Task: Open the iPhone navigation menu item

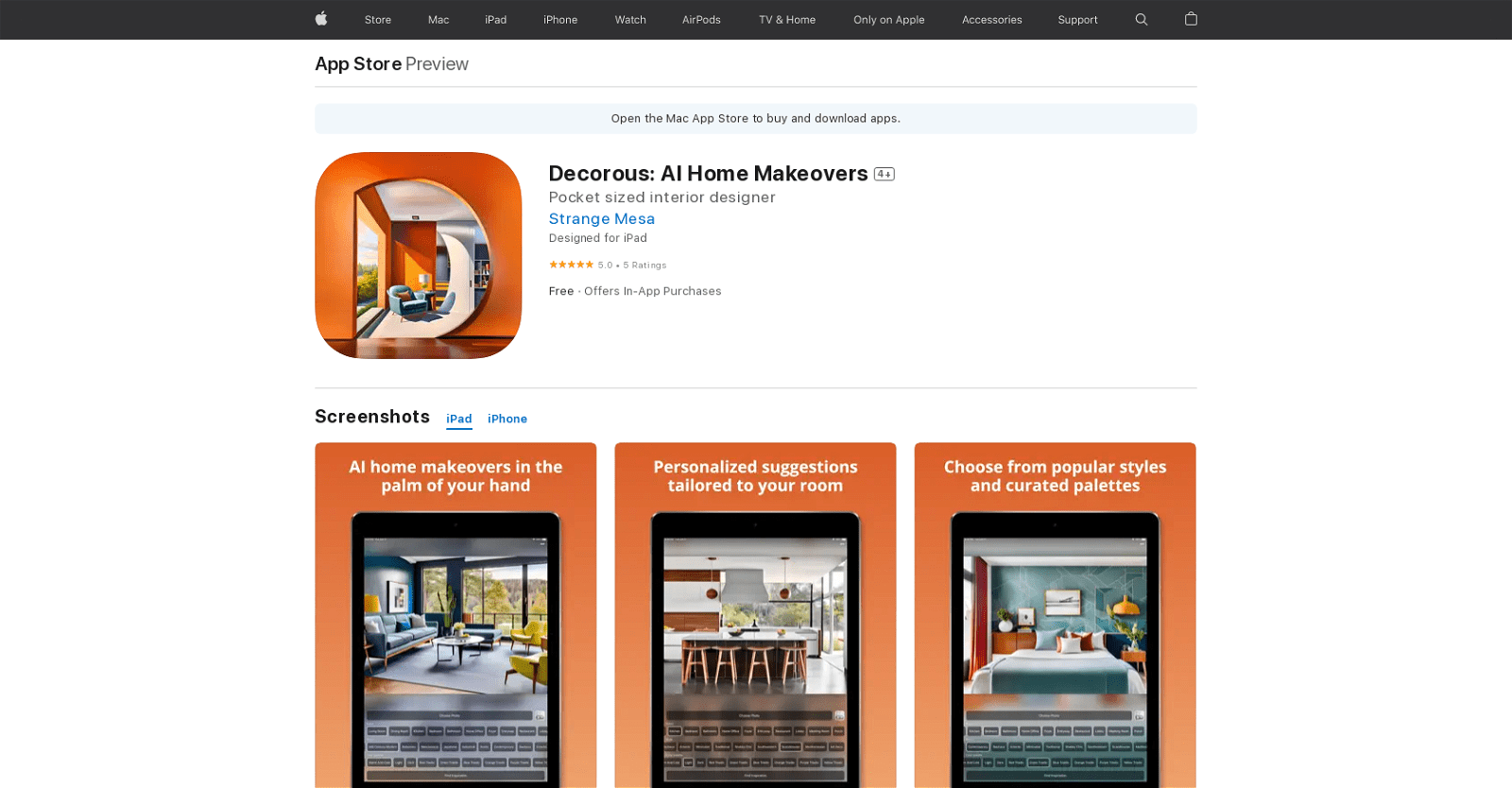Action: (x=560, y=20)
